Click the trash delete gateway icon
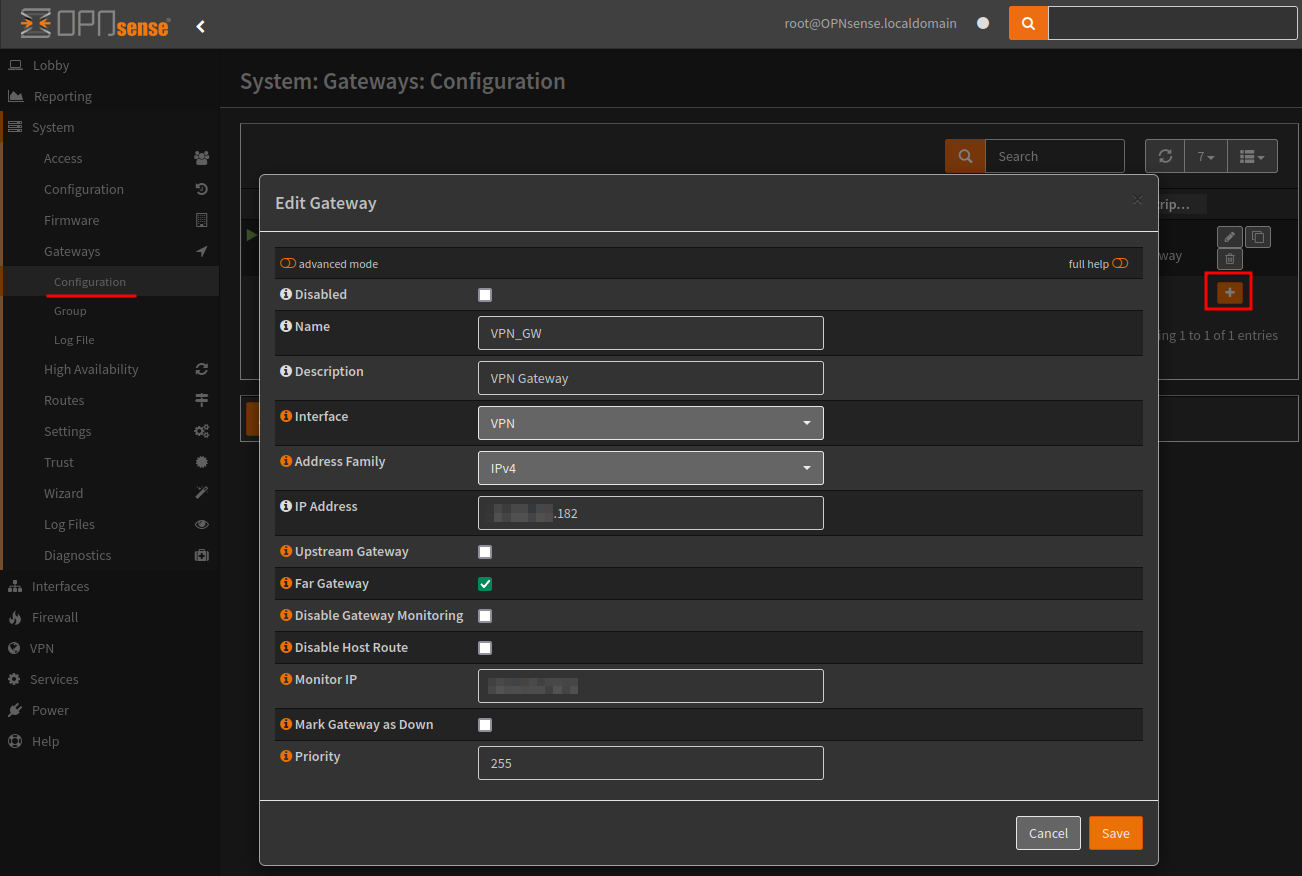The image size is (1302, 876). (x=1230, y=259)
